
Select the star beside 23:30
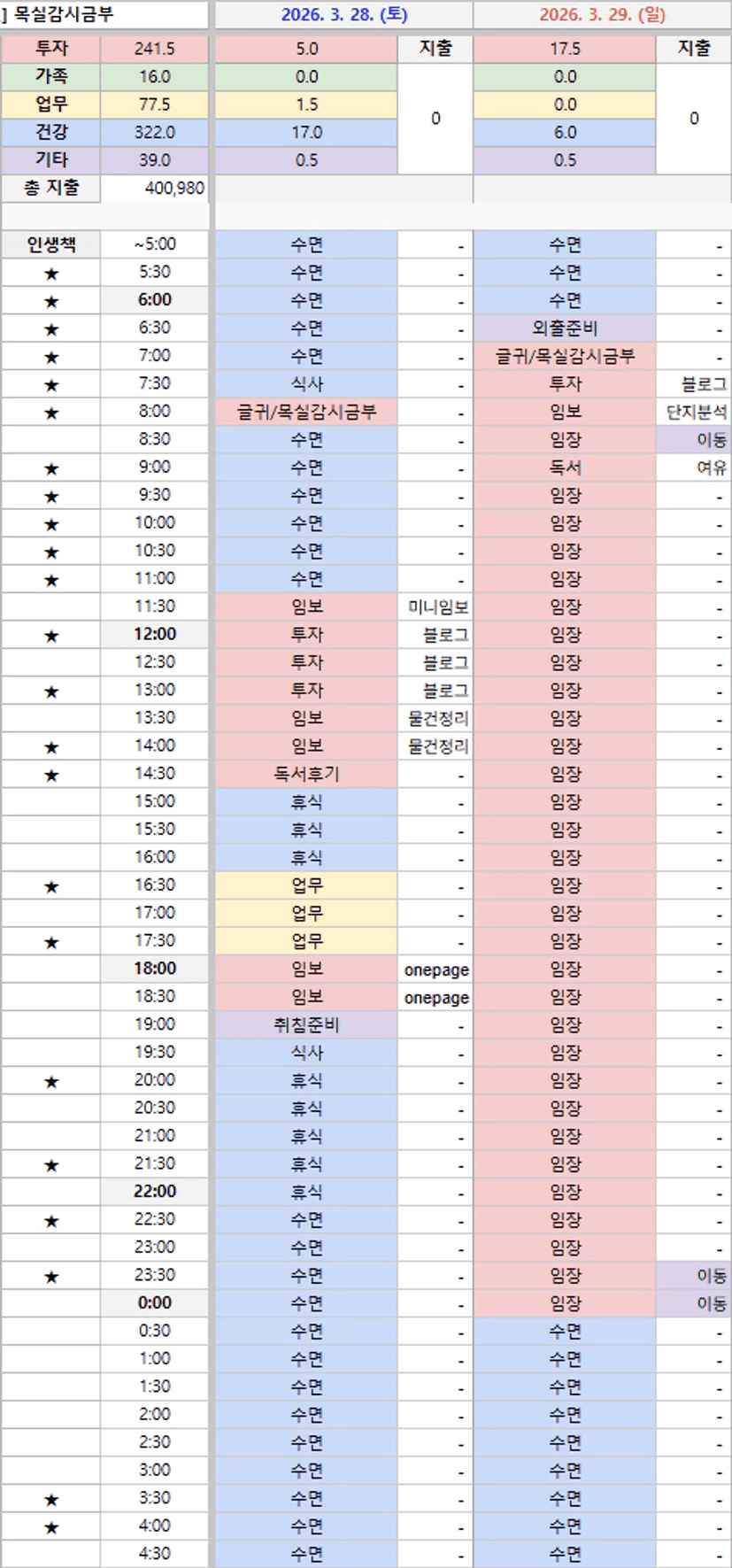[51, 1276]
